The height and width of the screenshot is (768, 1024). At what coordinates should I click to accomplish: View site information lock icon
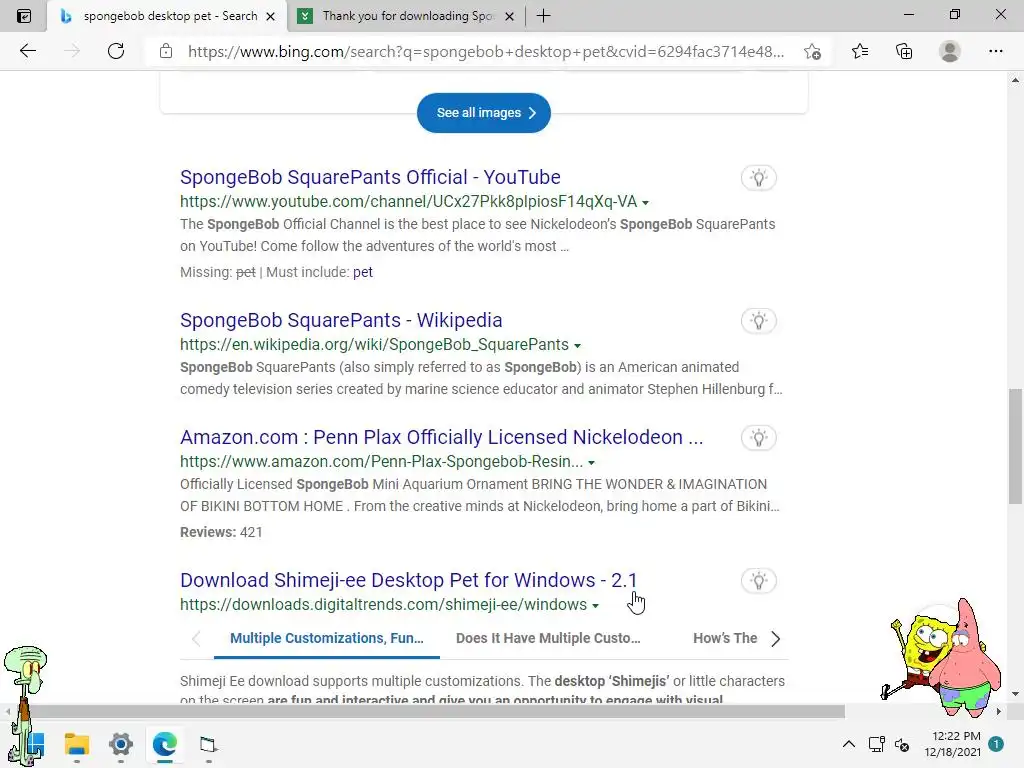pyautogui.click(x=166, y=51)
